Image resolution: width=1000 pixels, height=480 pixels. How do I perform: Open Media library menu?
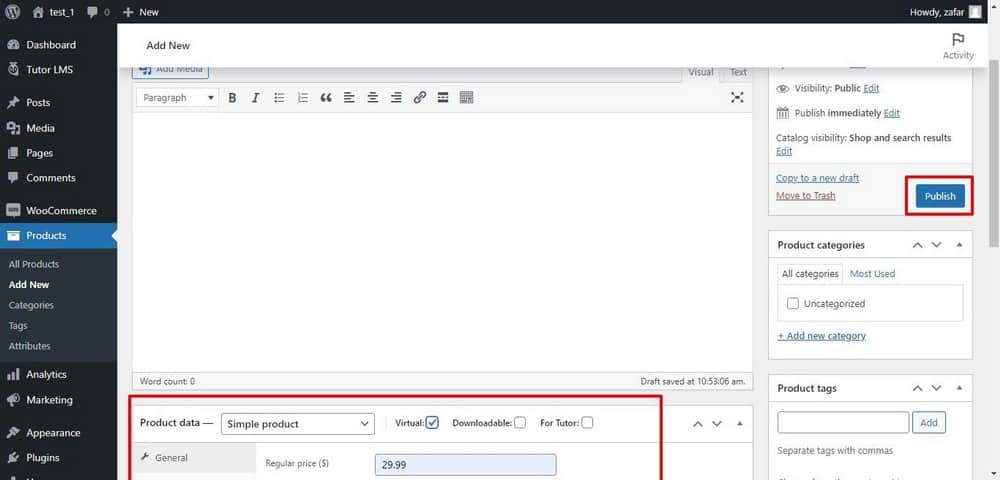click(x=40, y=128)
